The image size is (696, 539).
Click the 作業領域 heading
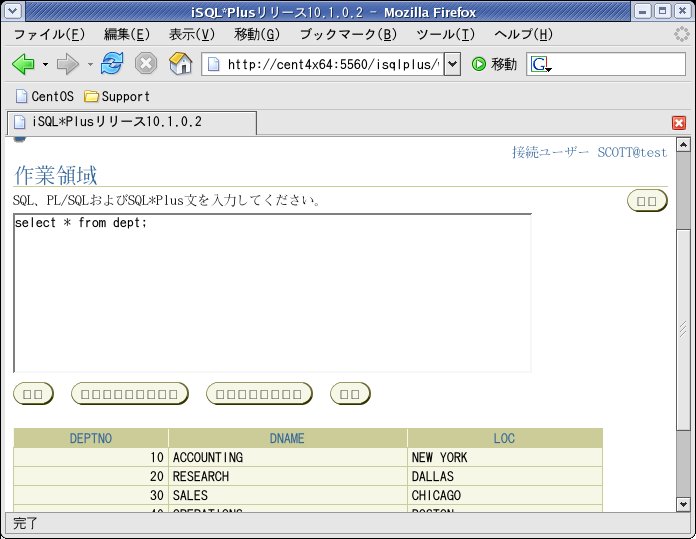[56, 175]
